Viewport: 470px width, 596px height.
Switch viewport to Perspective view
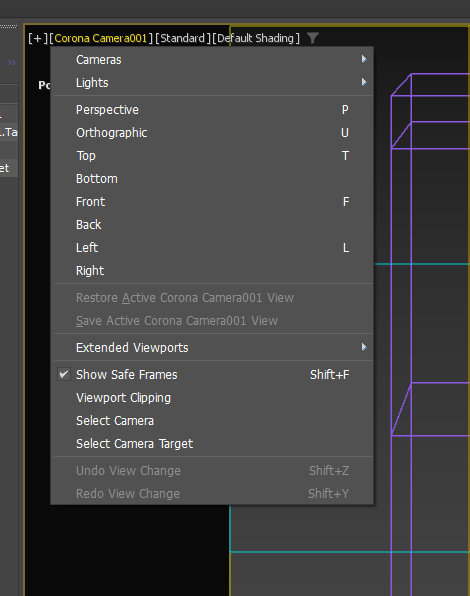[x=213, y=109]
